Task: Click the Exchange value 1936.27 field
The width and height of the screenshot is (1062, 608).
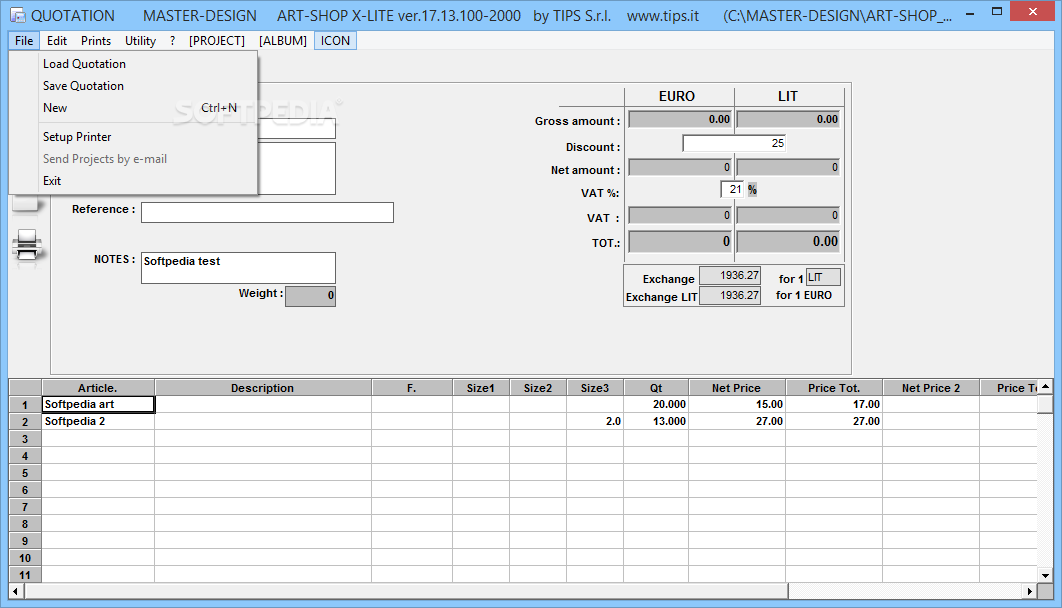Action: (x=730, y=276)
